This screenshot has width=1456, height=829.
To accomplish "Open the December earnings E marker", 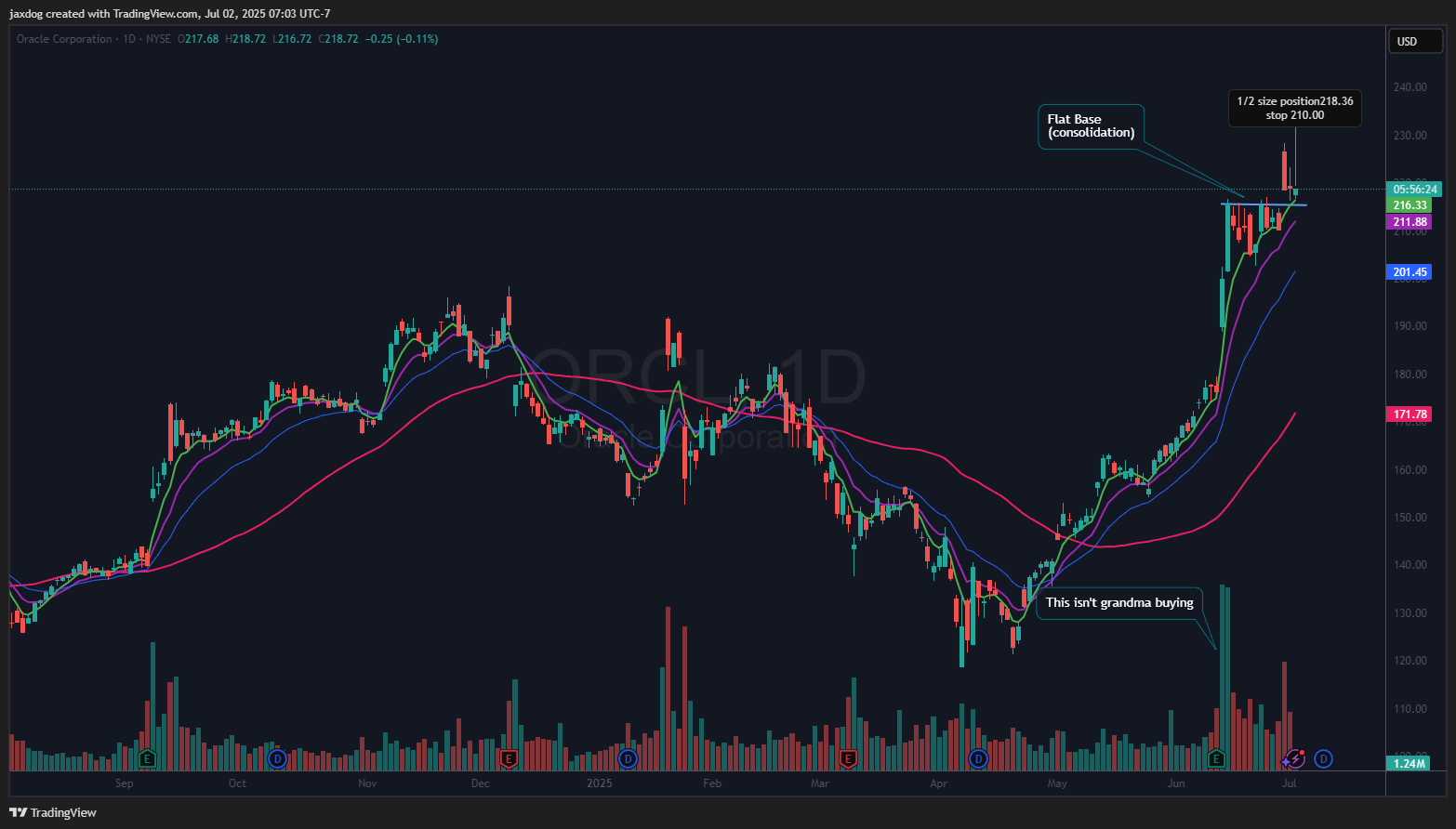I will pyautogui.click(x=508, y=759).
